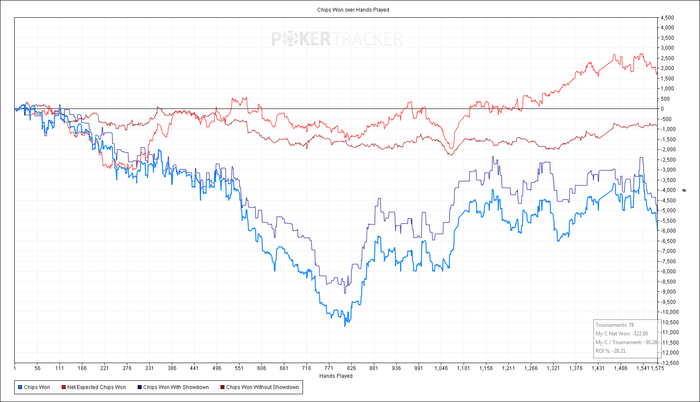The image size is (700, 402).
Task: Click the 'Tournaments: 78' stat line
Action: point(615,325)
